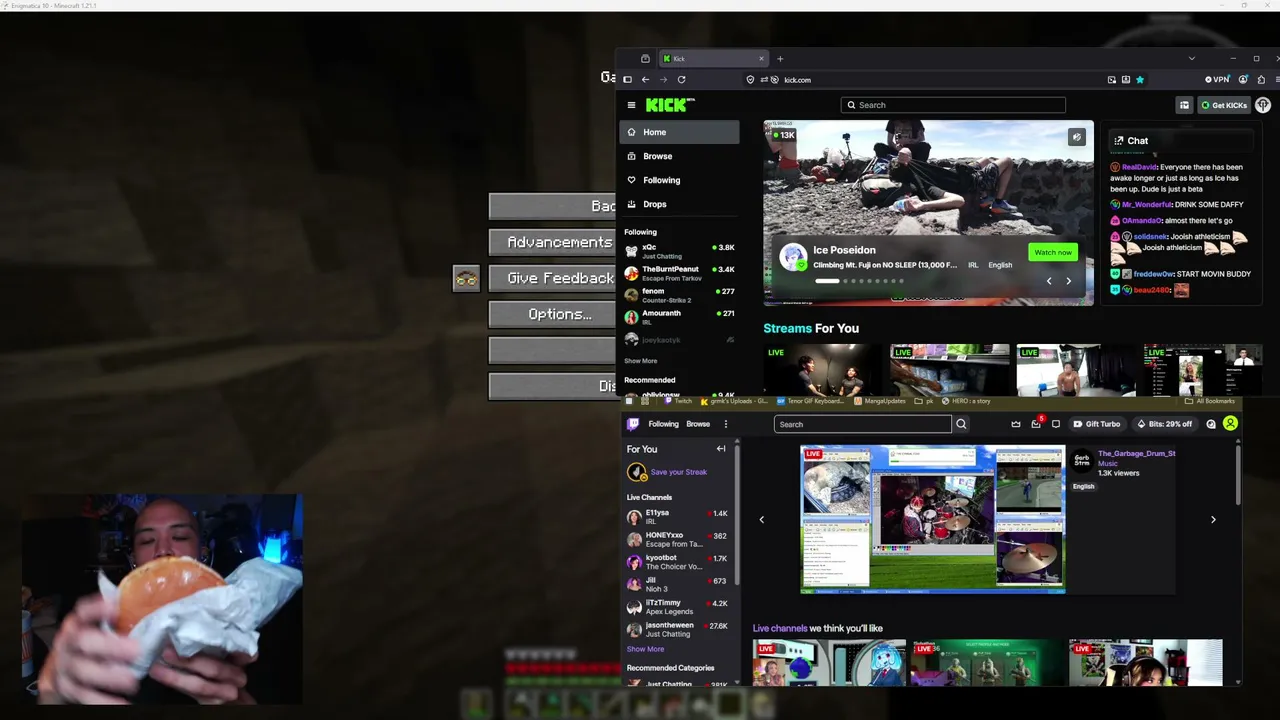Switch to the Kick browser tab

(714, 59)
